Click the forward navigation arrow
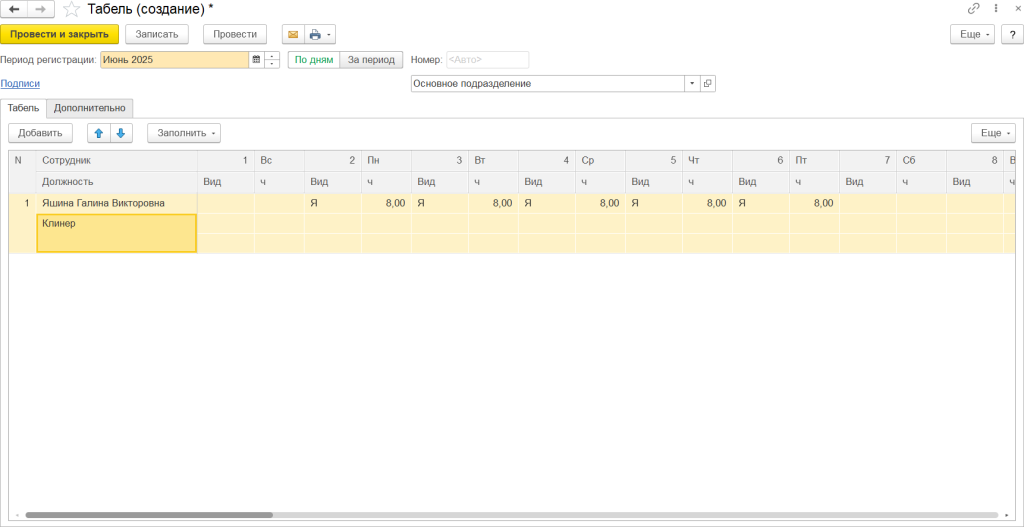 coord(41,9)
